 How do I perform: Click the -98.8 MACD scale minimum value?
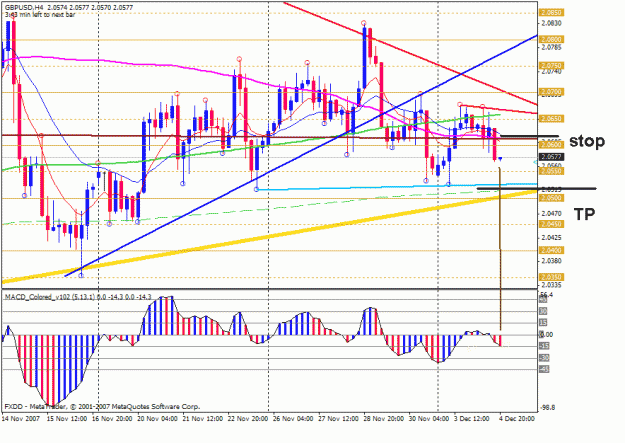pyautogui.click(x=547, y=408)
